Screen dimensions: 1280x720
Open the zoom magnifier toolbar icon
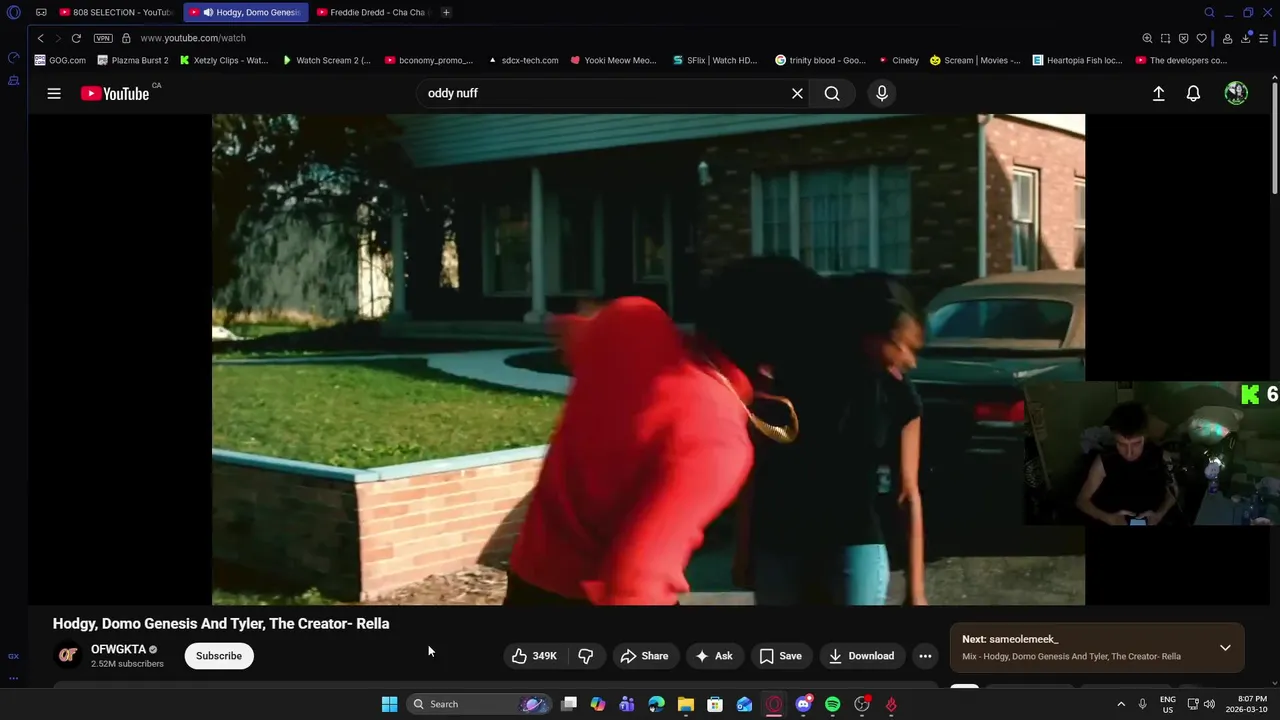click(1147, 38)
